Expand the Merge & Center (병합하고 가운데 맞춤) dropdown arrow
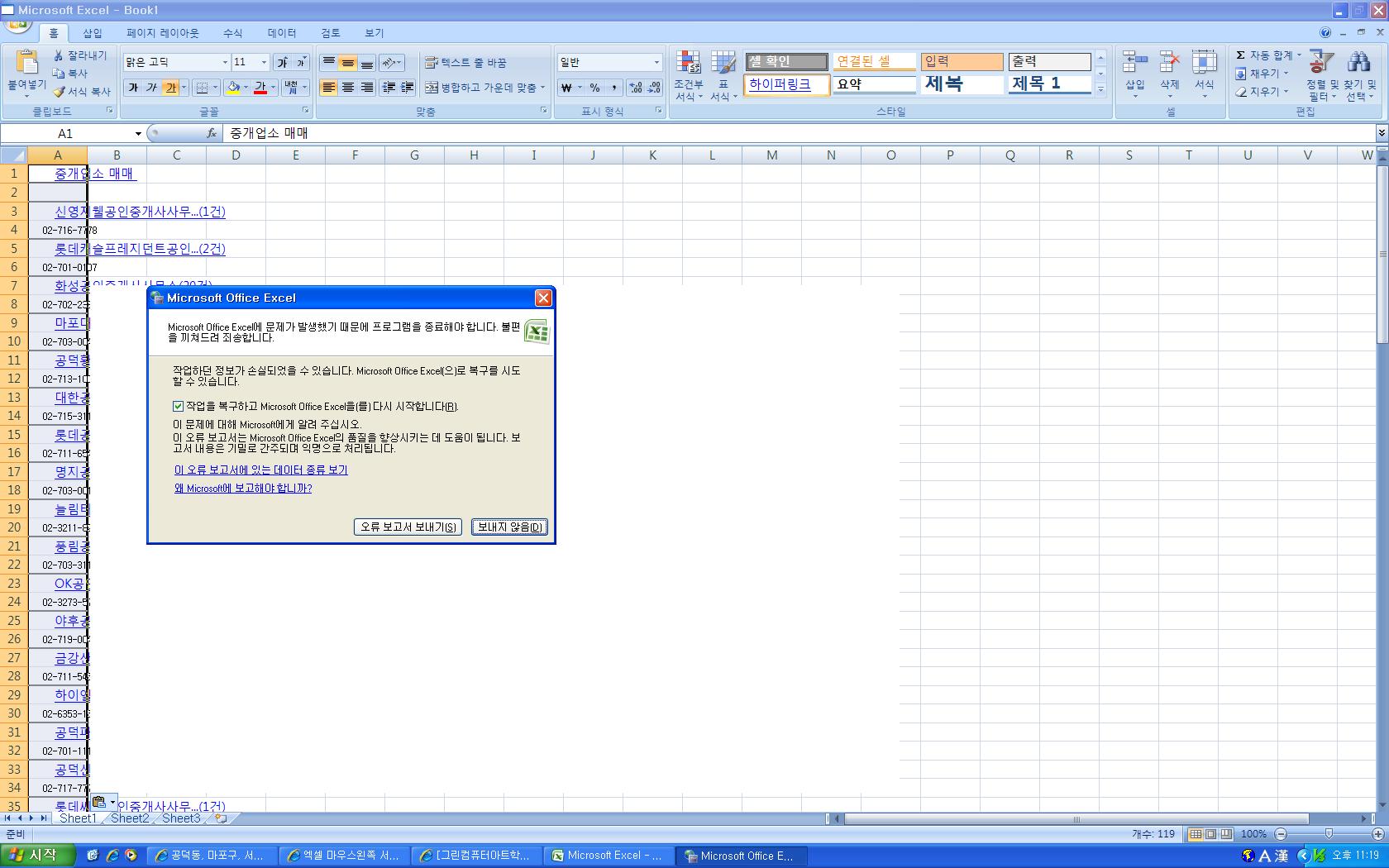Screen dimensions: 1389x868 [542, 88]
